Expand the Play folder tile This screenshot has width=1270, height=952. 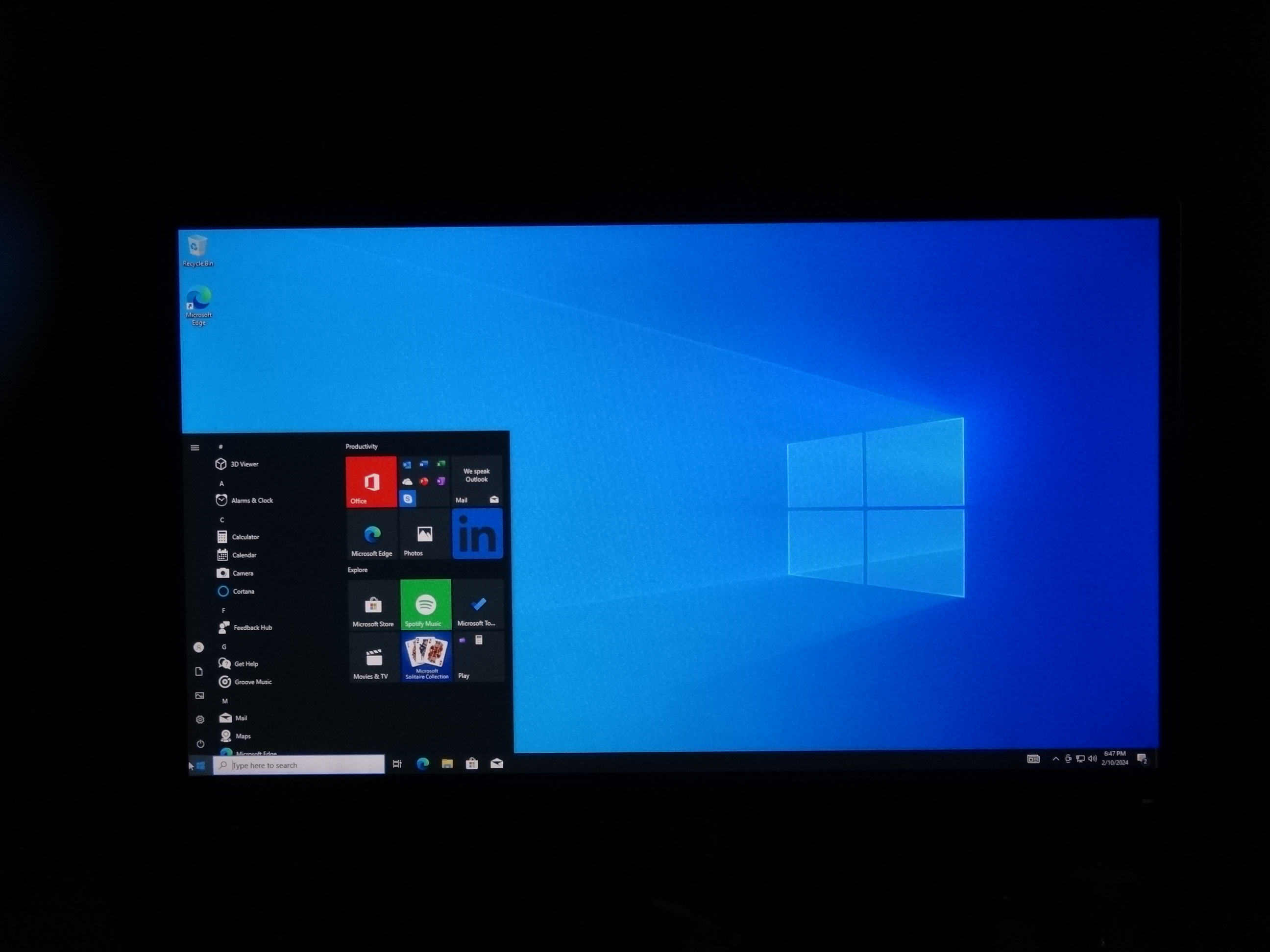pos(479,657)
